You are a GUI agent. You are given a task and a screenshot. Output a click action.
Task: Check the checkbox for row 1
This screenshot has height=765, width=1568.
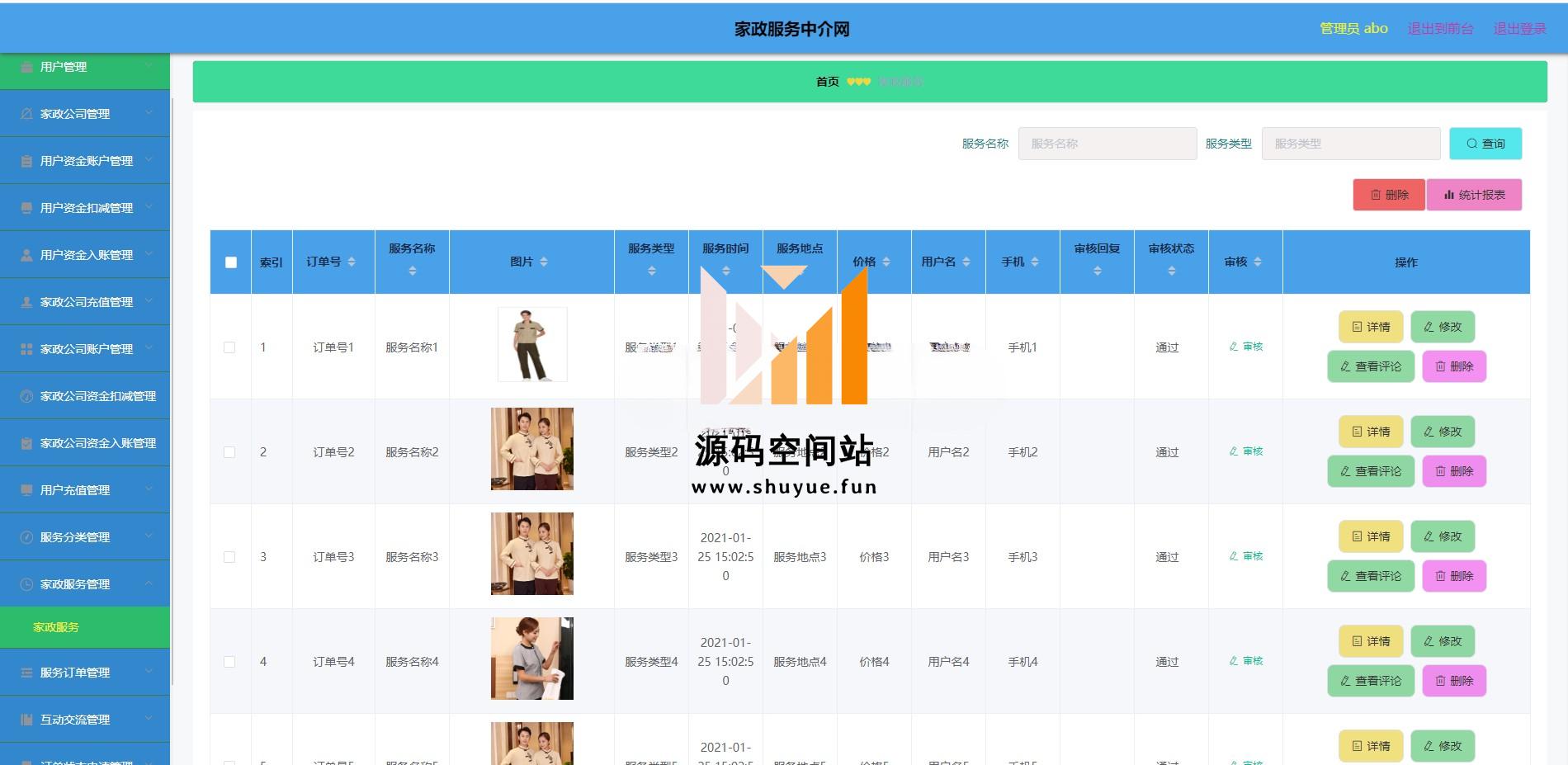(x=229, y=347)
